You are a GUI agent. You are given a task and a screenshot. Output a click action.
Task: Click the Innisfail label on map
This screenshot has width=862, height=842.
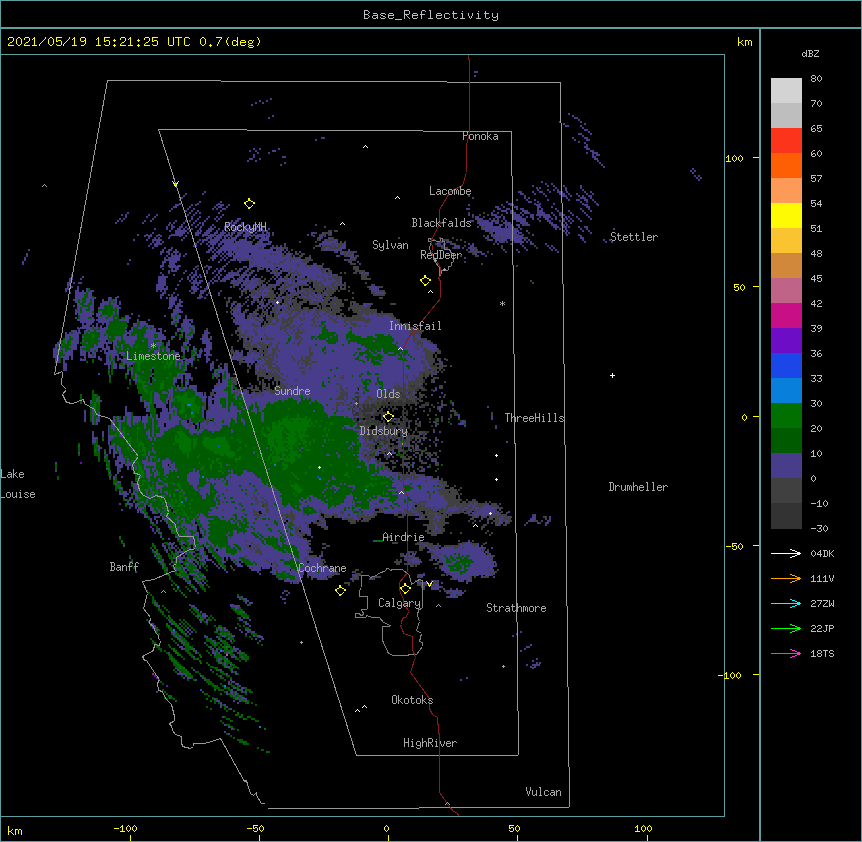pyautogui.click(x=415, y=326)
